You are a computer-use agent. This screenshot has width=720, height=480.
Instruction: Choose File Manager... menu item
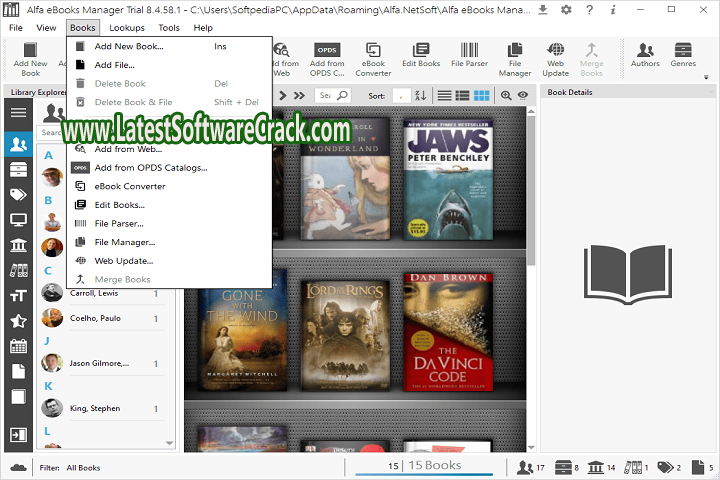169,242
